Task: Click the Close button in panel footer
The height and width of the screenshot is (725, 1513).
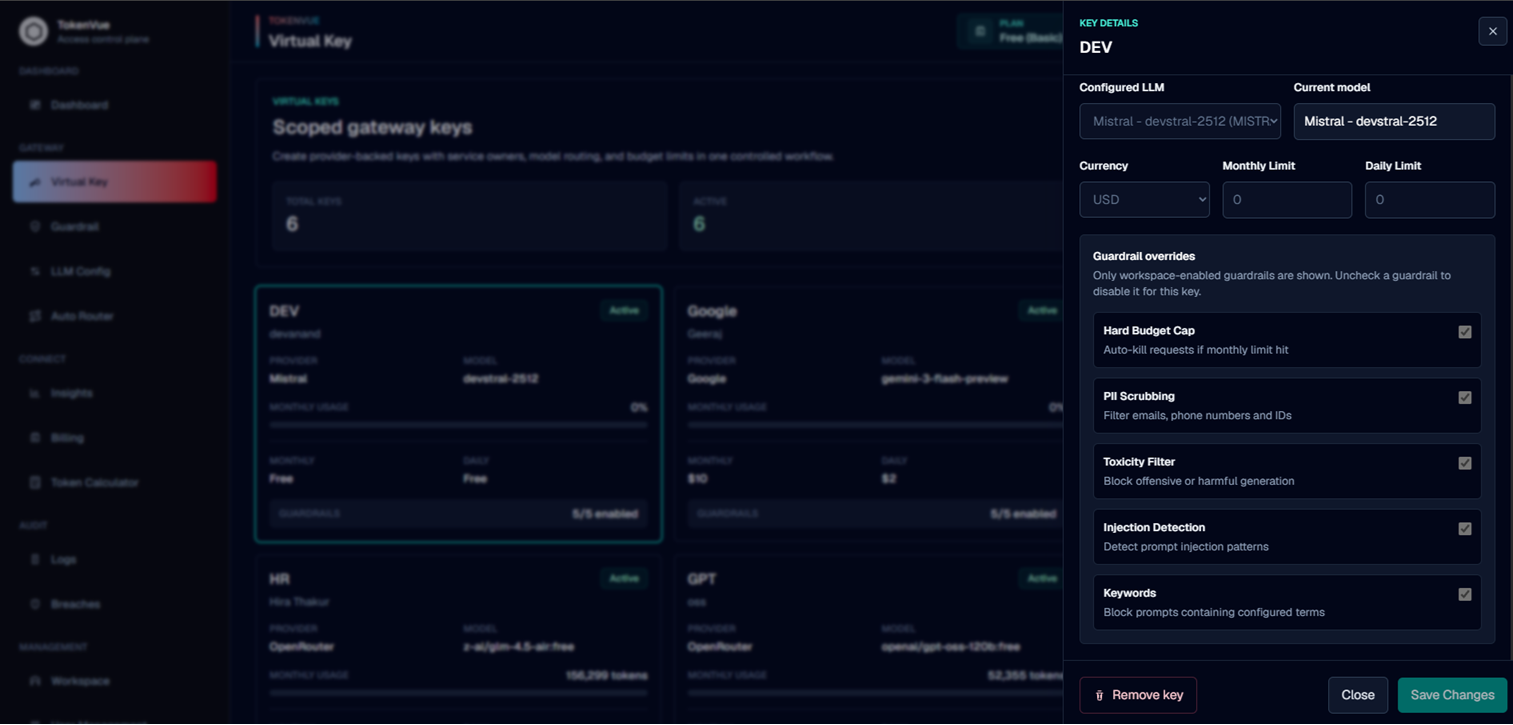Action: pyautogui.click(x=1358, y=695)
